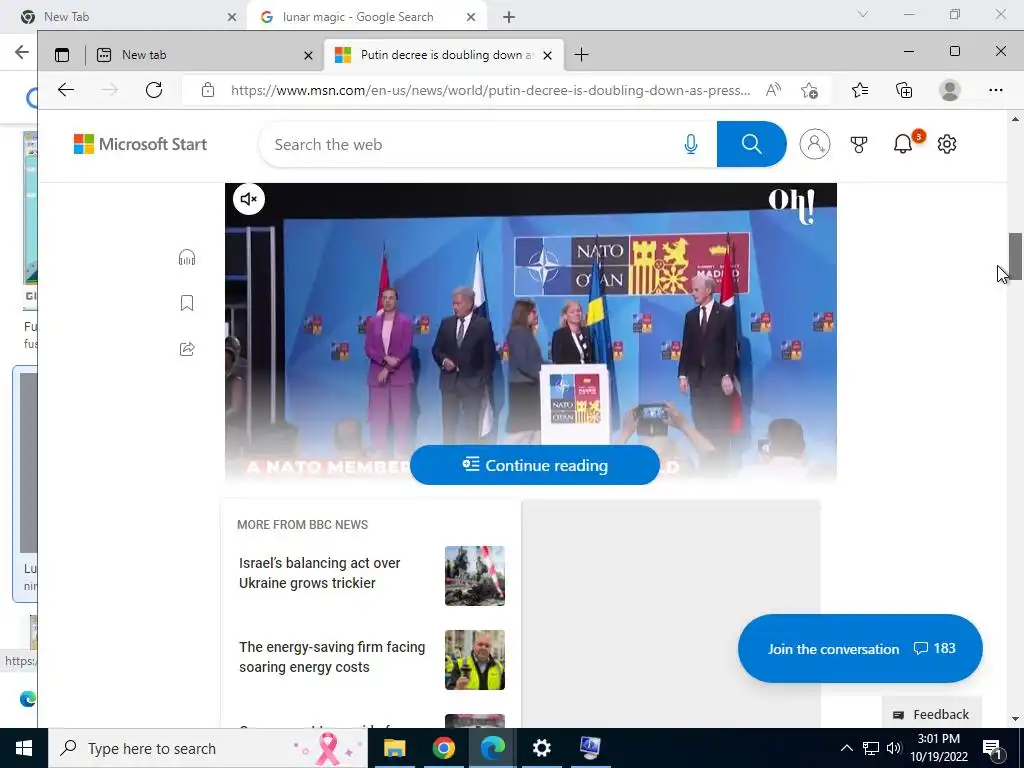Viewport: 1024px width, 768px height.
Task: View site information lock icon
Action: pyautogui.click(x=208, y=90)
